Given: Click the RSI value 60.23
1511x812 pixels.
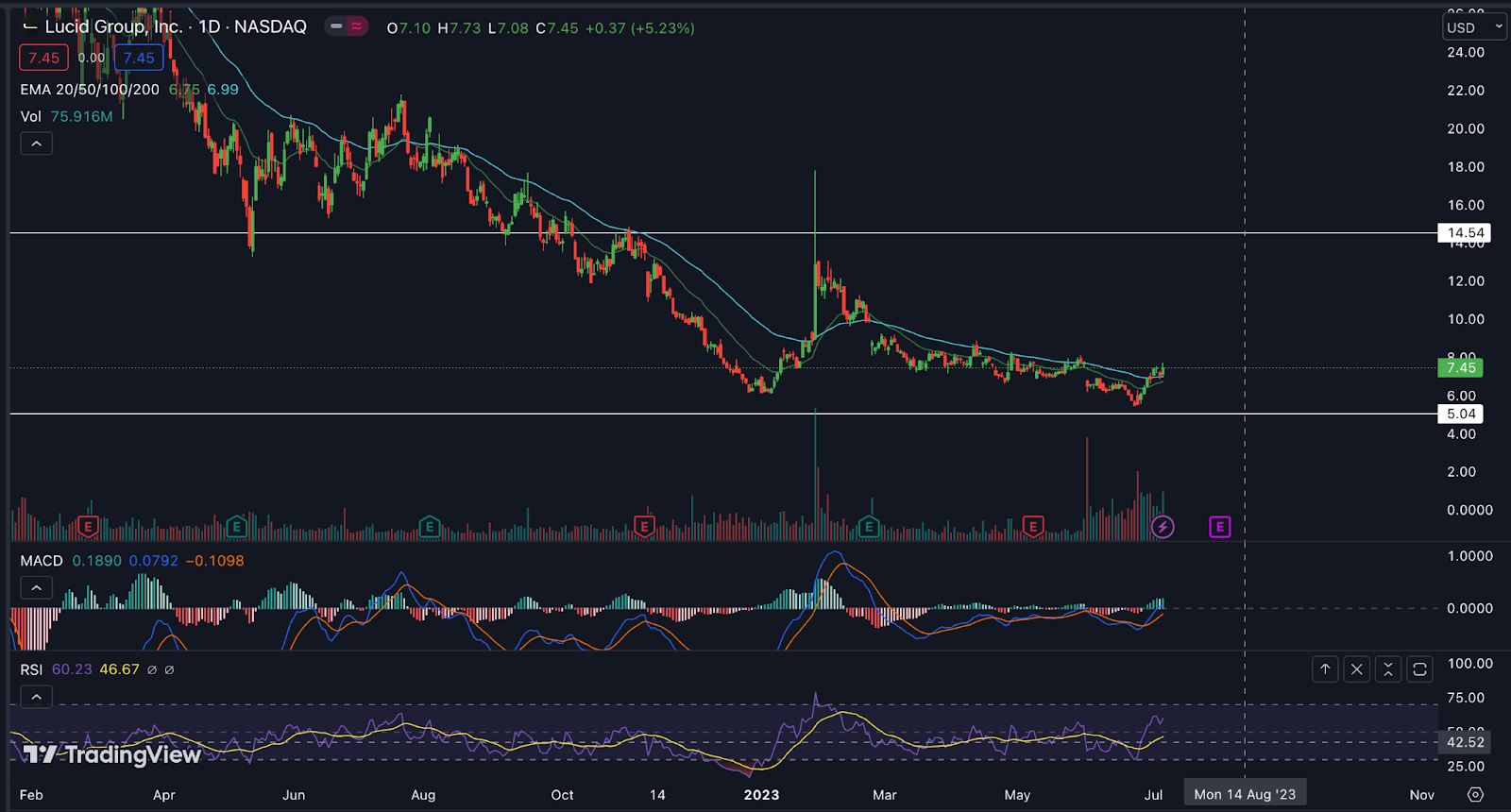Looking at the screenshot, I should tap(72, 669).
